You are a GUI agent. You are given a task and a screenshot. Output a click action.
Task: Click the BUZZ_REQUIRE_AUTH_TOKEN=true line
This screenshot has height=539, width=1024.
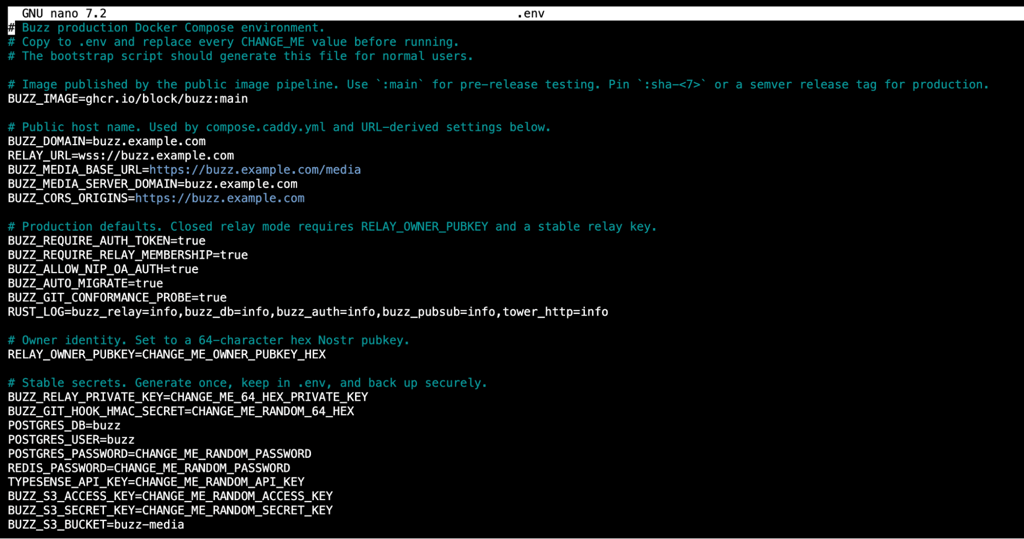coord(106,241)
